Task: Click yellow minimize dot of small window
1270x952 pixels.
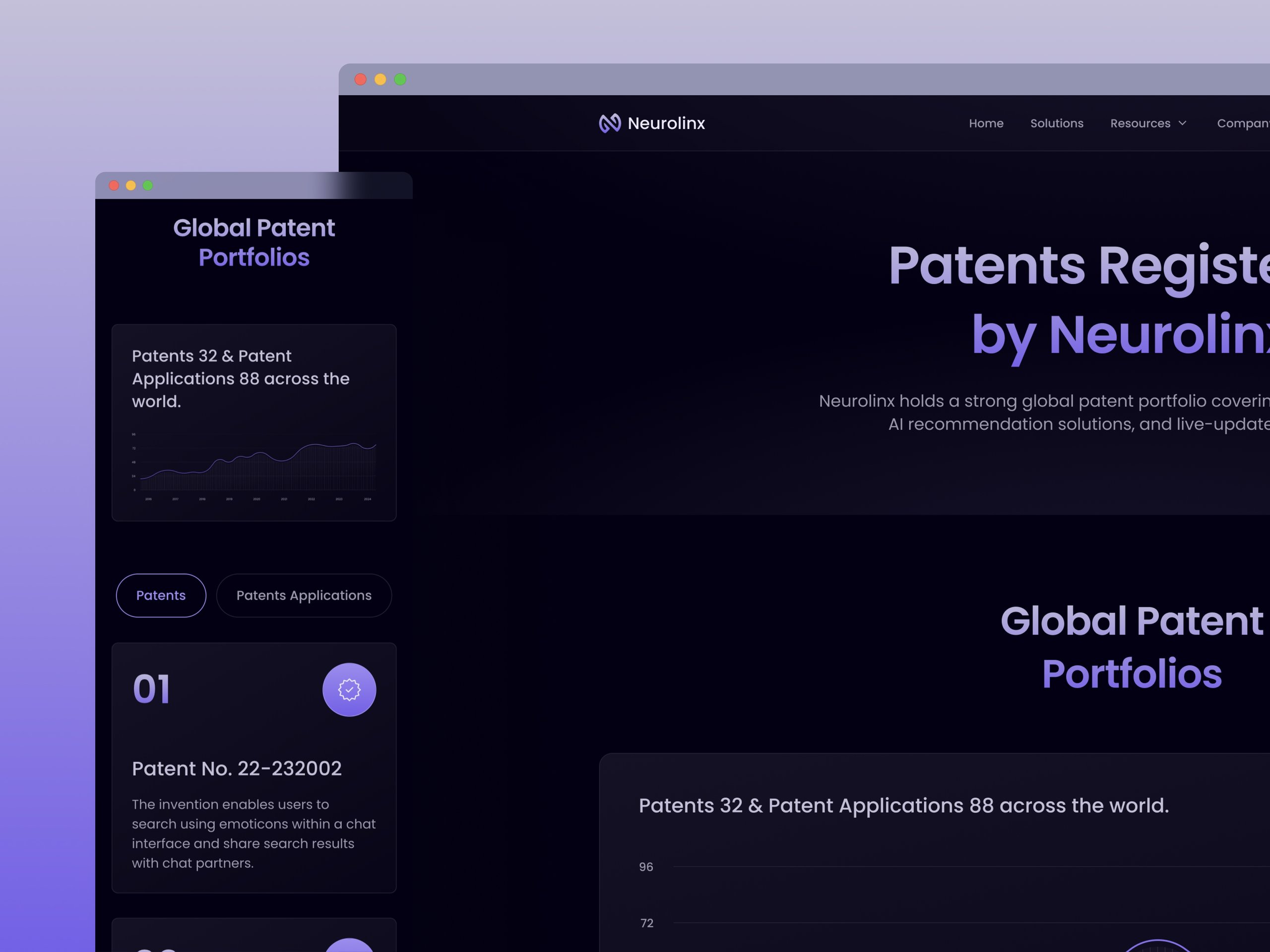Action: 131,185
